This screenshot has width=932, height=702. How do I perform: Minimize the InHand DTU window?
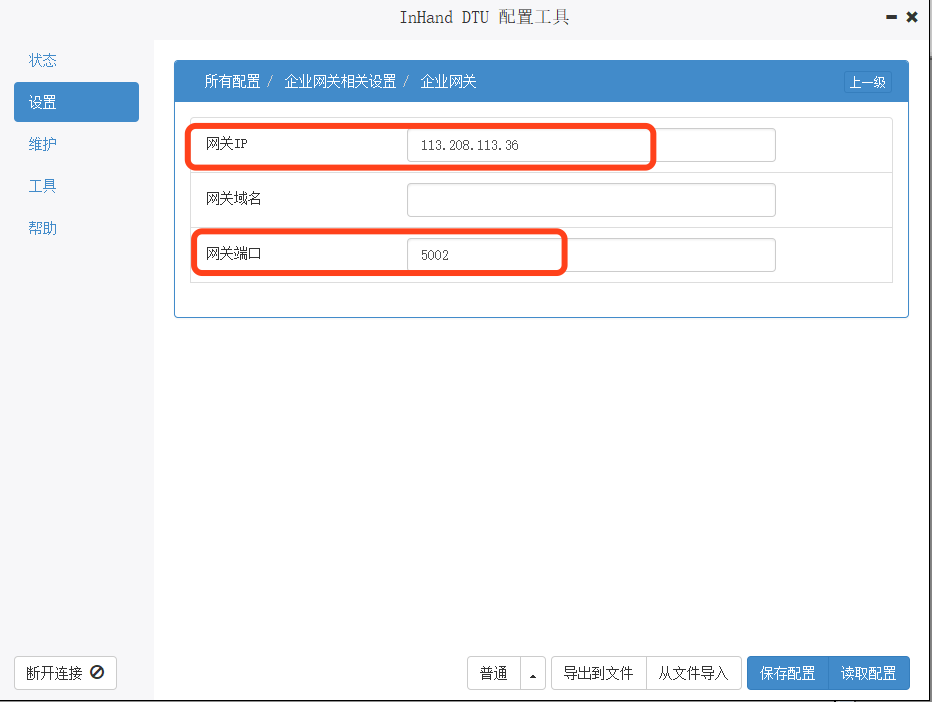[891, 17]
